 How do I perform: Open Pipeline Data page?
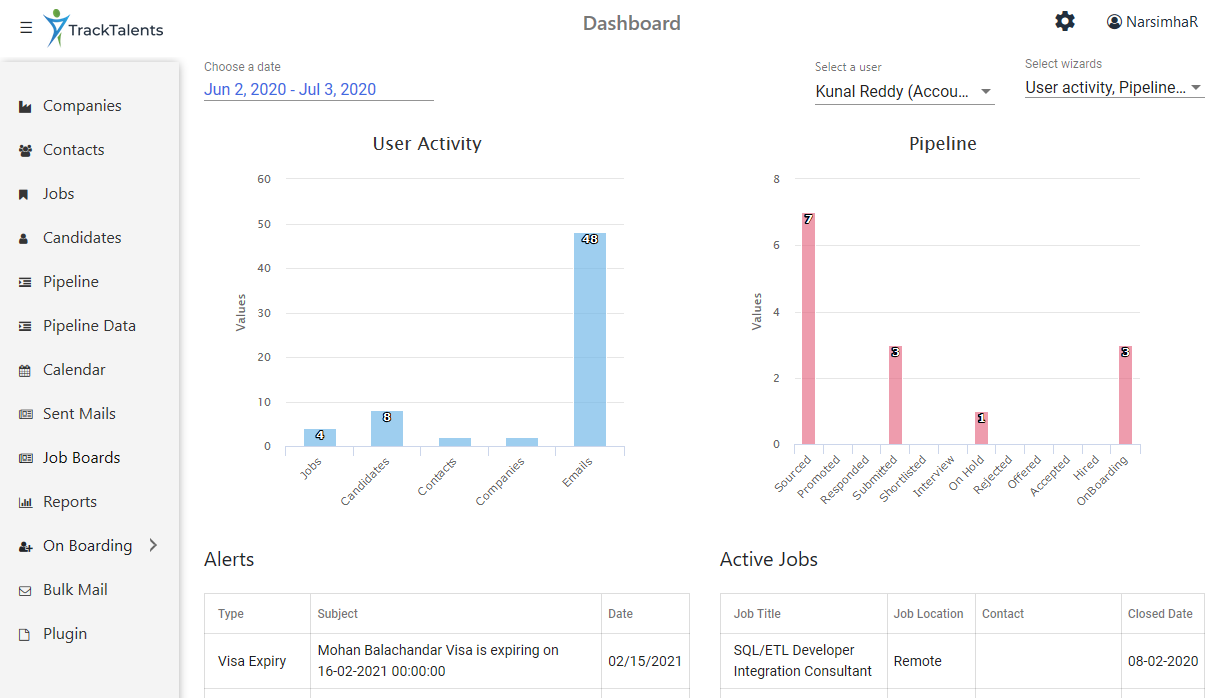point(90,326)
